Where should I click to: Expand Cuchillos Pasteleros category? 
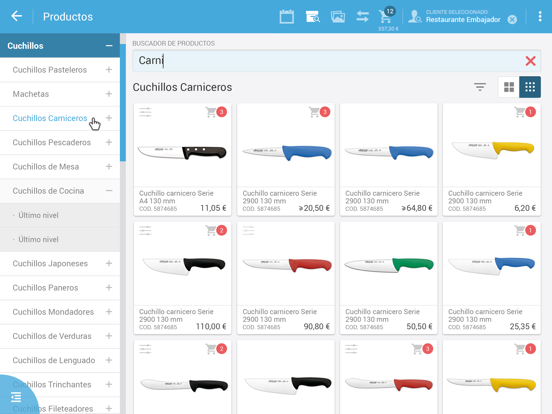point(109,70)
